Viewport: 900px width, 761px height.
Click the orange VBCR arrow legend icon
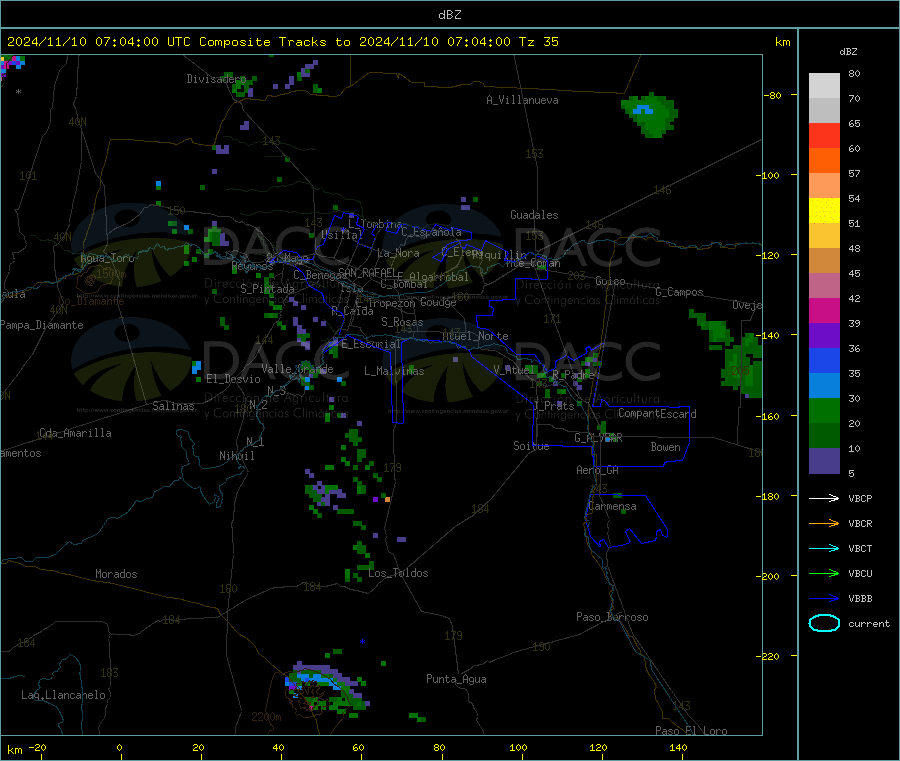click(824, 523)
